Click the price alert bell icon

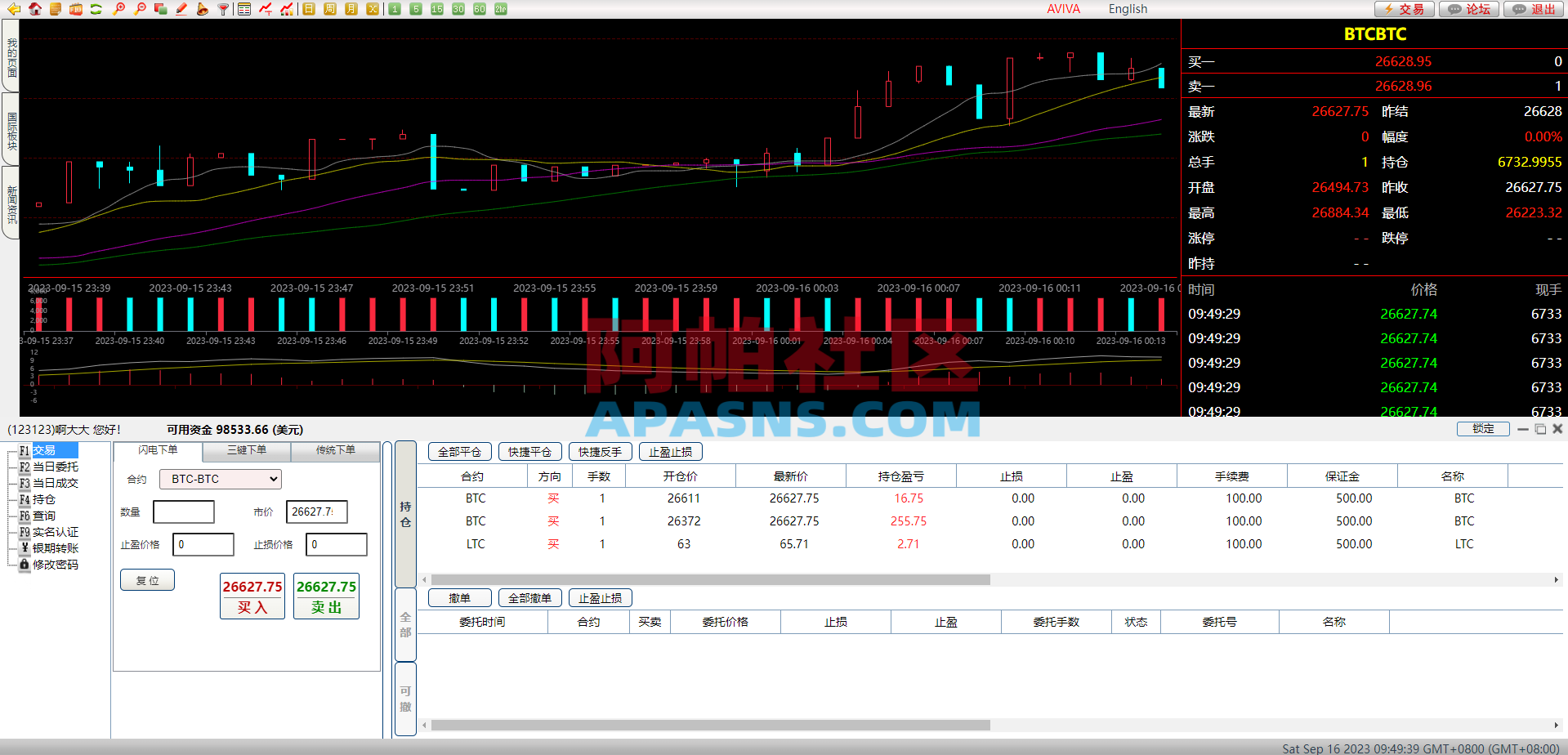tap(203, 9)
